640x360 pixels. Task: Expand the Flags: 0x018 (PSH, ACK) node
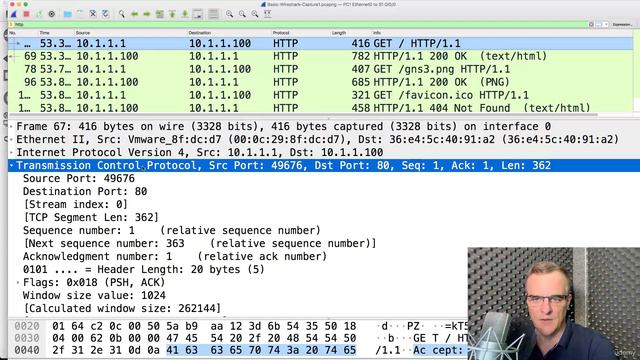(x=18, y=282)
